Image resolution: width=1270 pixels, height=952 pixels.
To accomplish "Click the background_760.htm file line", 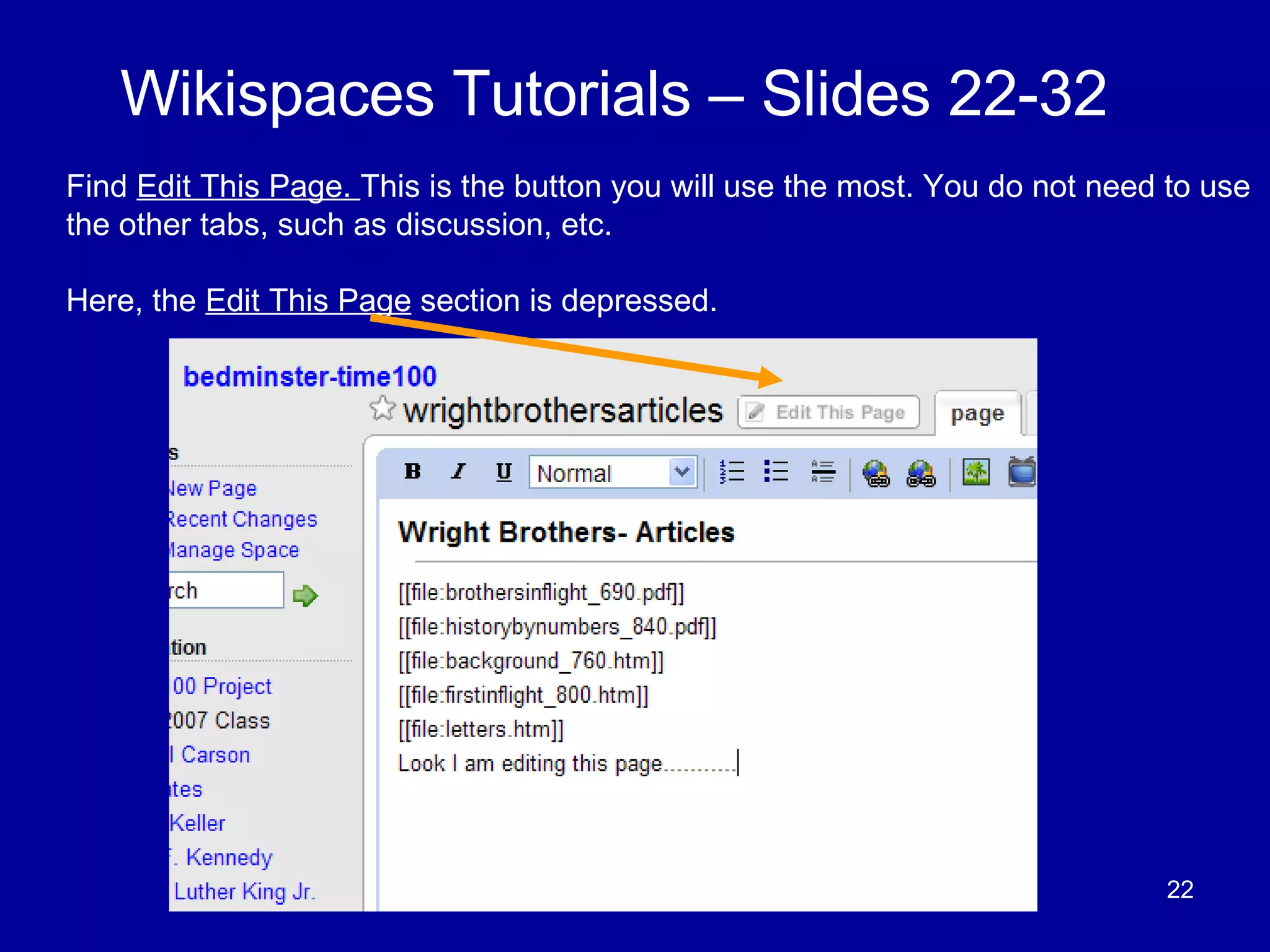I will click(531, 661).
